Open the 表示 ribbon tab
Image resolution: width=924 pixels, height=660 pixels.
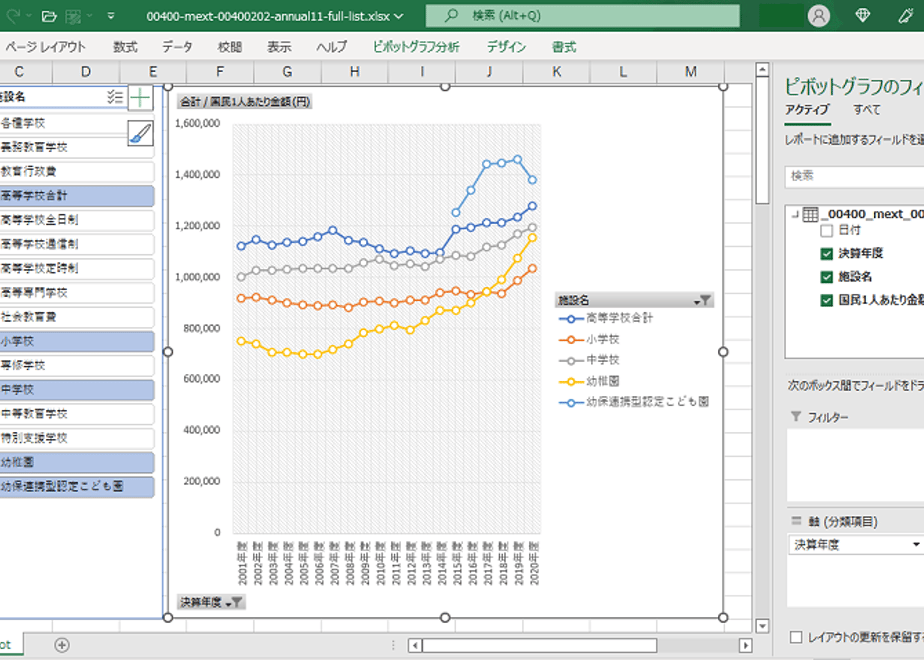pyautogui.click(x=279, y=47)
